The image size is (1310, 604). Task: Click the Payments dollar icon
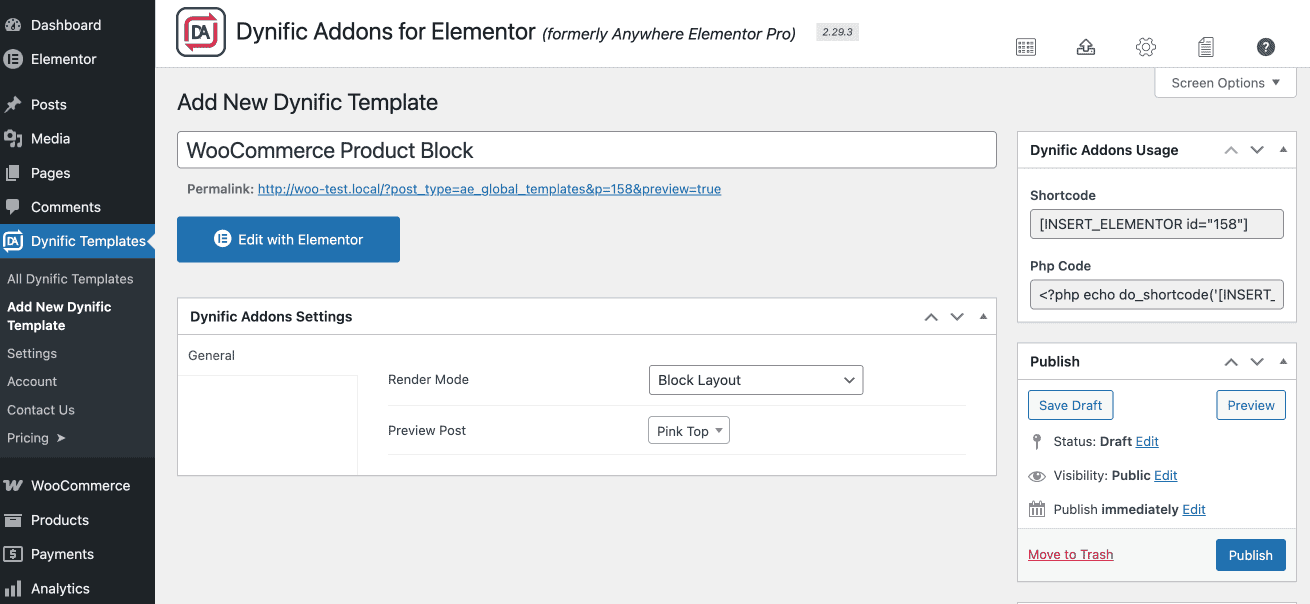[x=13, y=554]
